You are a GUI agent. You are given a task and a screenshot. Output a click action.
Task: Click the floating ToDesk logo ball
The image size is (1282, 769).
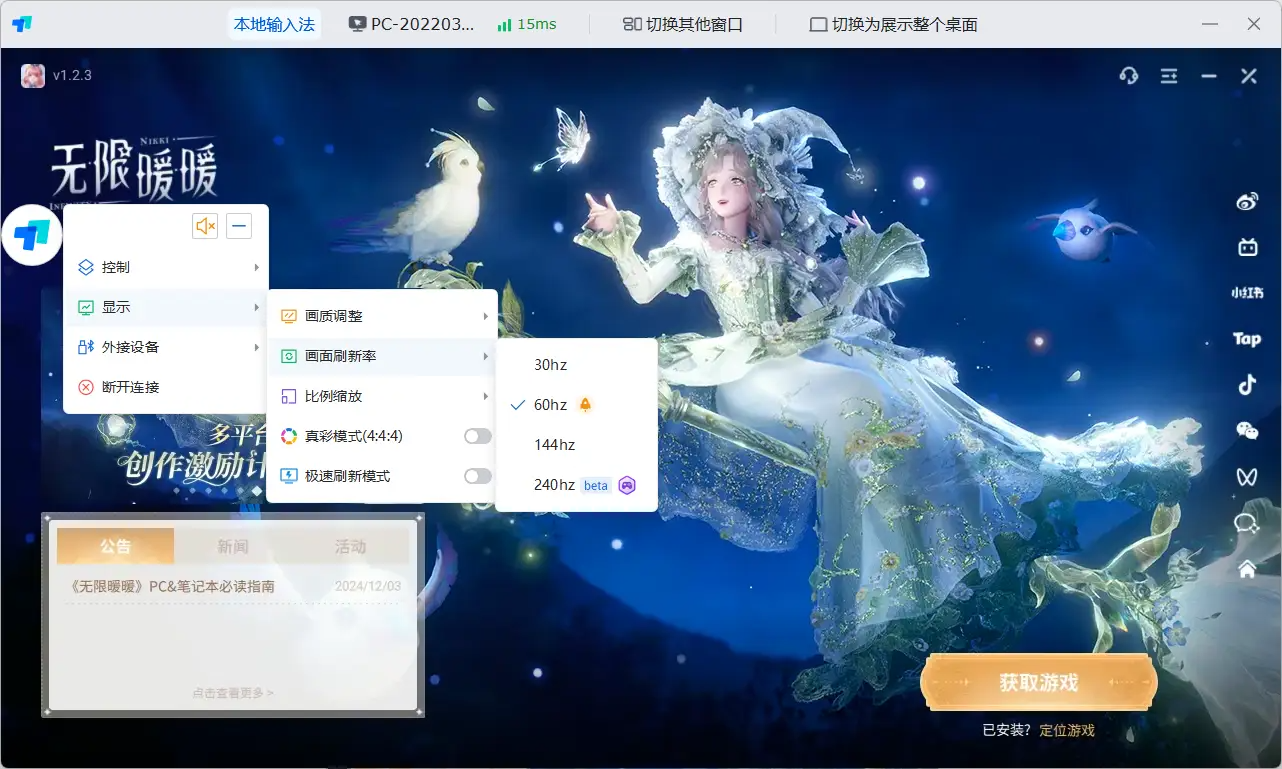click(x=32, y=235)
